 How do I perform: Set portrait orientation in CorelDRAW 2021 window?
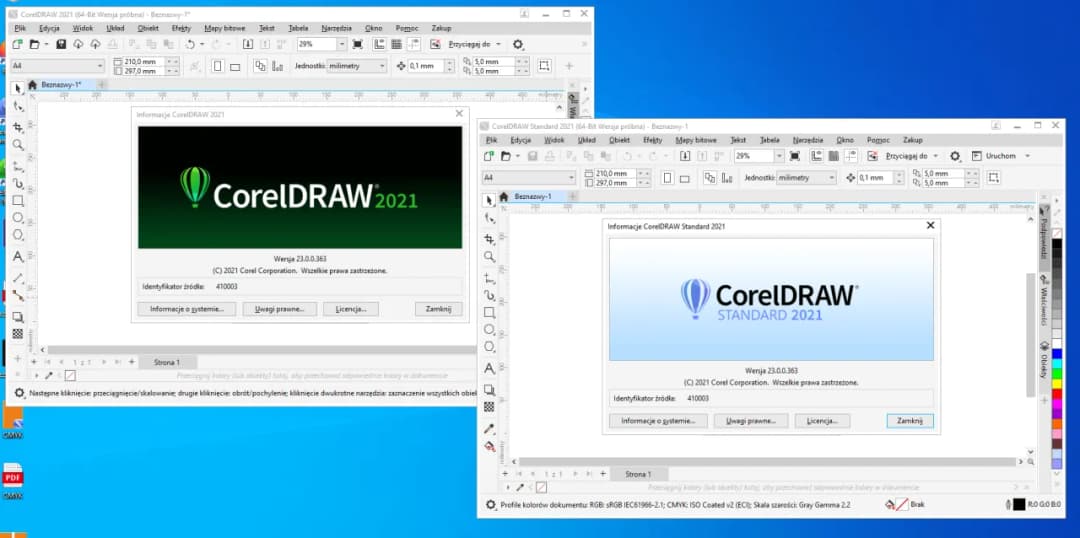(x=217, y=66)
